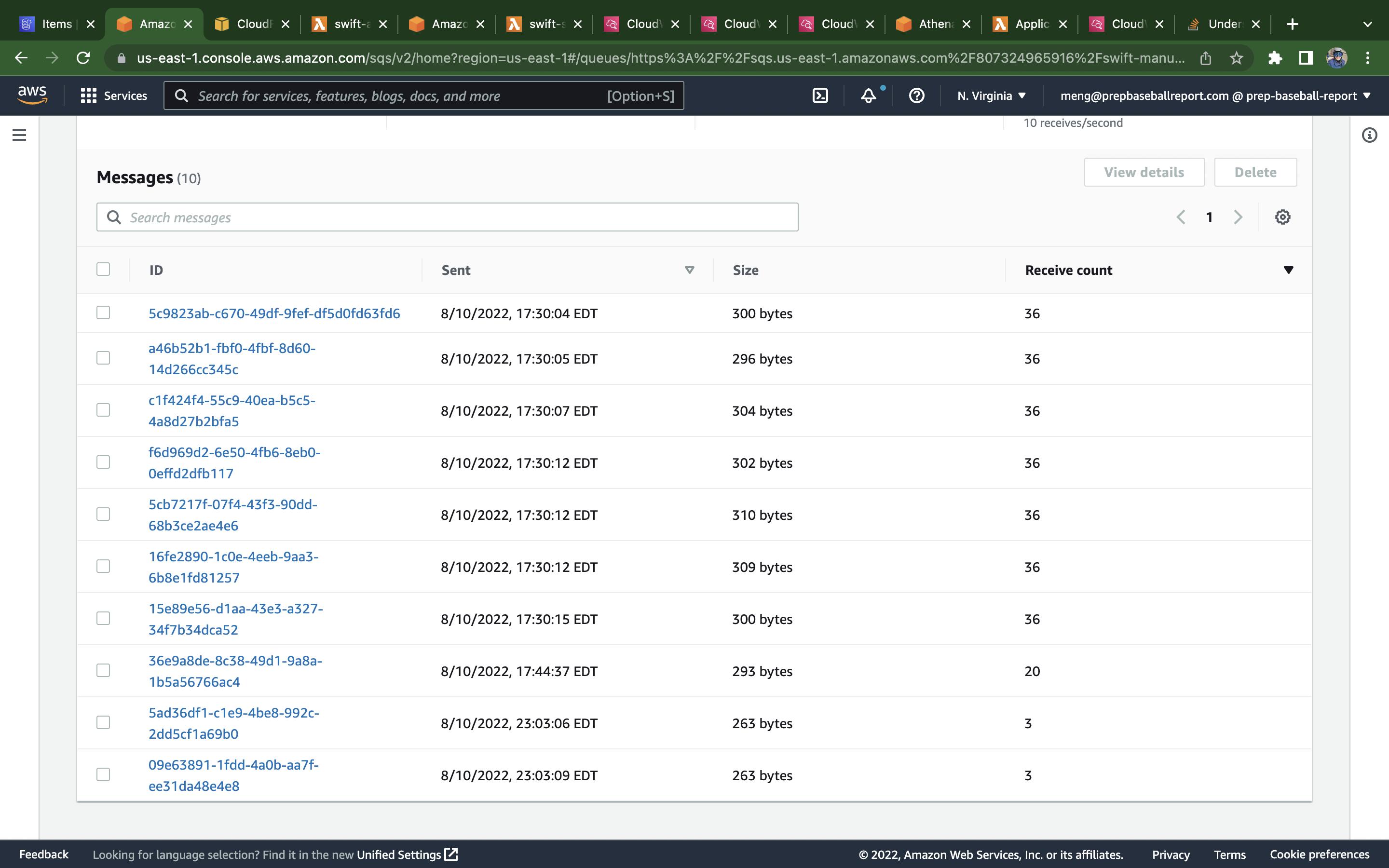Image resolution: width=1389 pixels, height=868 pixels.
Task: Select checkbox for message 16fe2890
Action: (103, 567)
